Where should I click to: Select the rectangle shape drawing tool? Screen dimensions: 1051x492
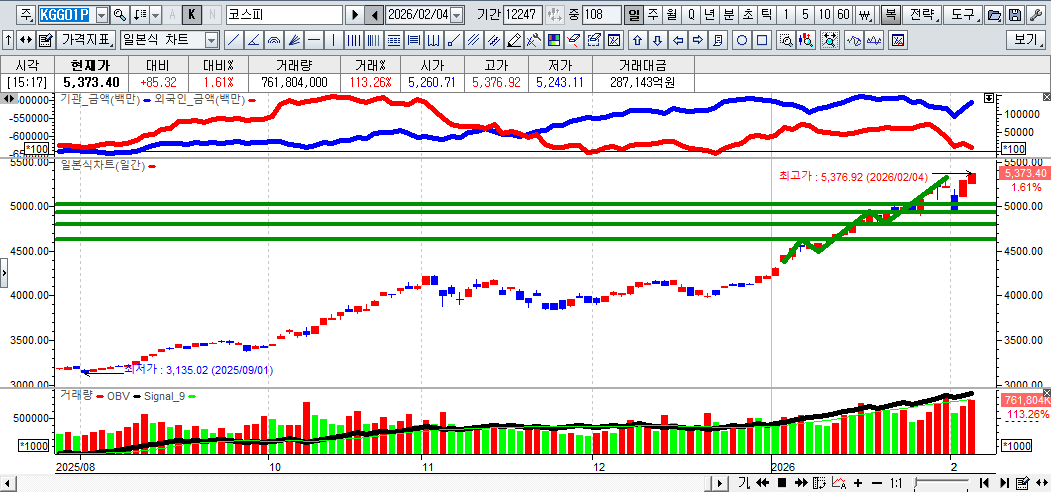(762, 40)
